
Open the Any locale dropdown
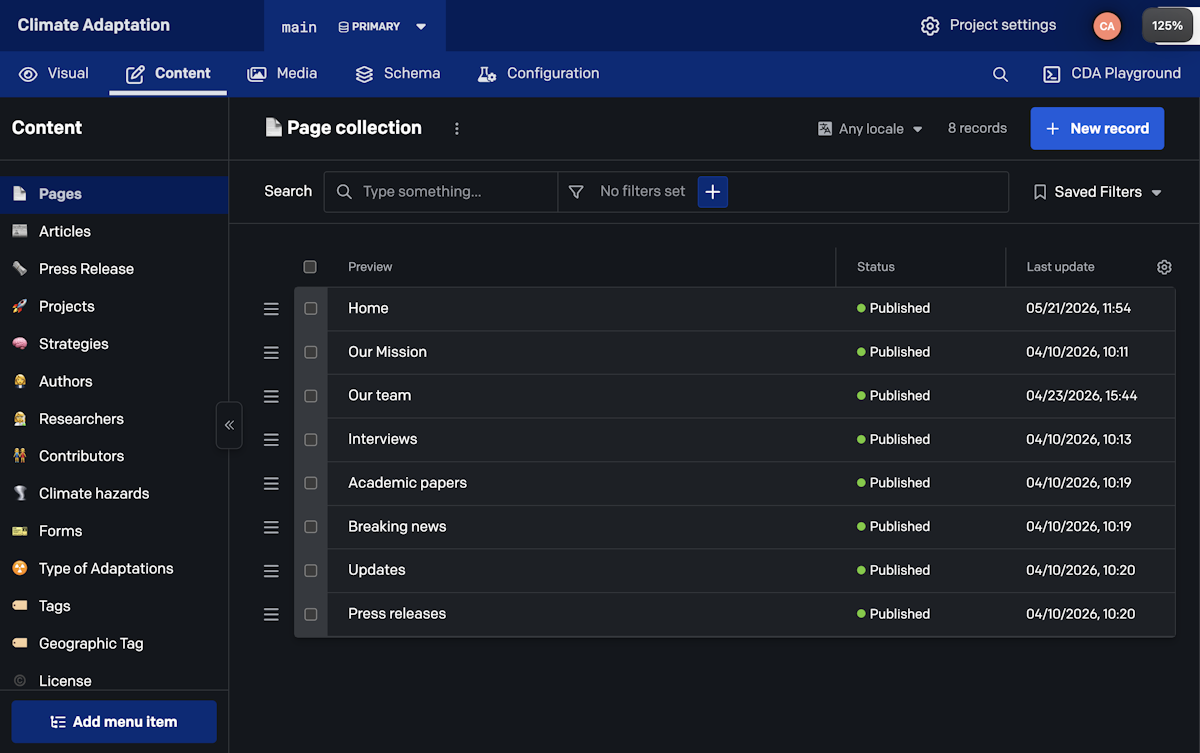pos(871,128)
